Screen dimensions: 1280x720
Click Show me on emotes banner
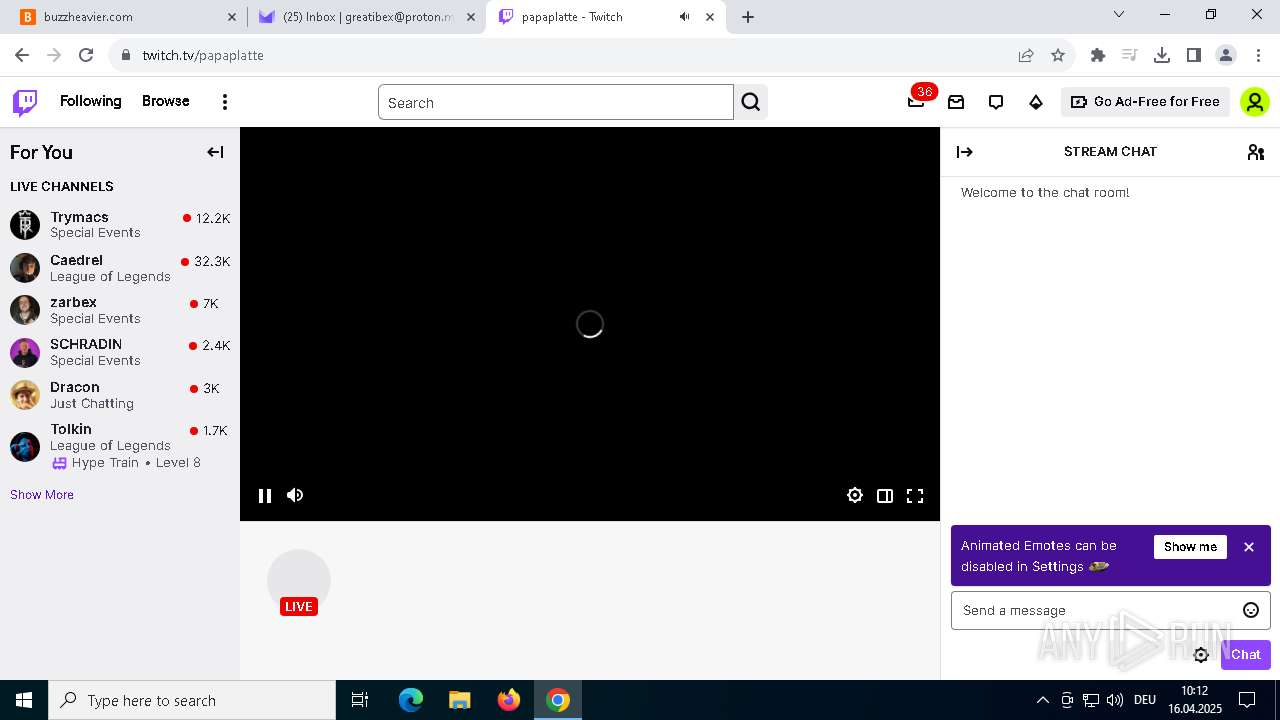tap(1190, 547)
